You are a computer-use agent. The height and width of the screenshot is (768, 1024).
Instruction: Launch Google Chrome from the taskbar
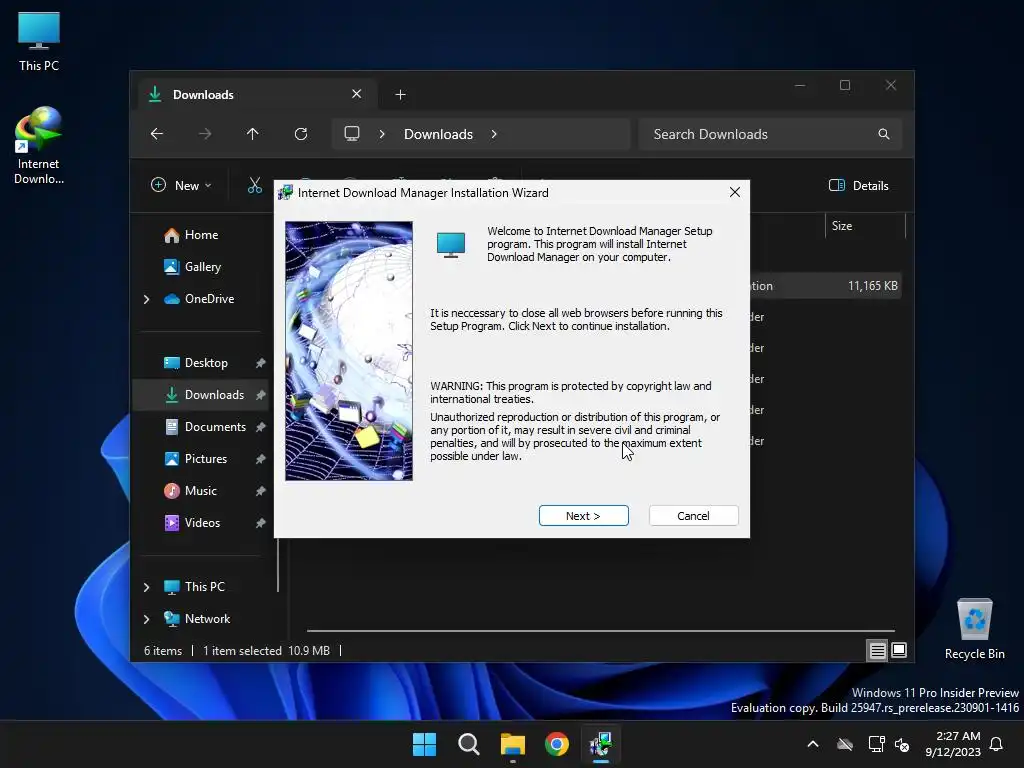click(556, 744)
